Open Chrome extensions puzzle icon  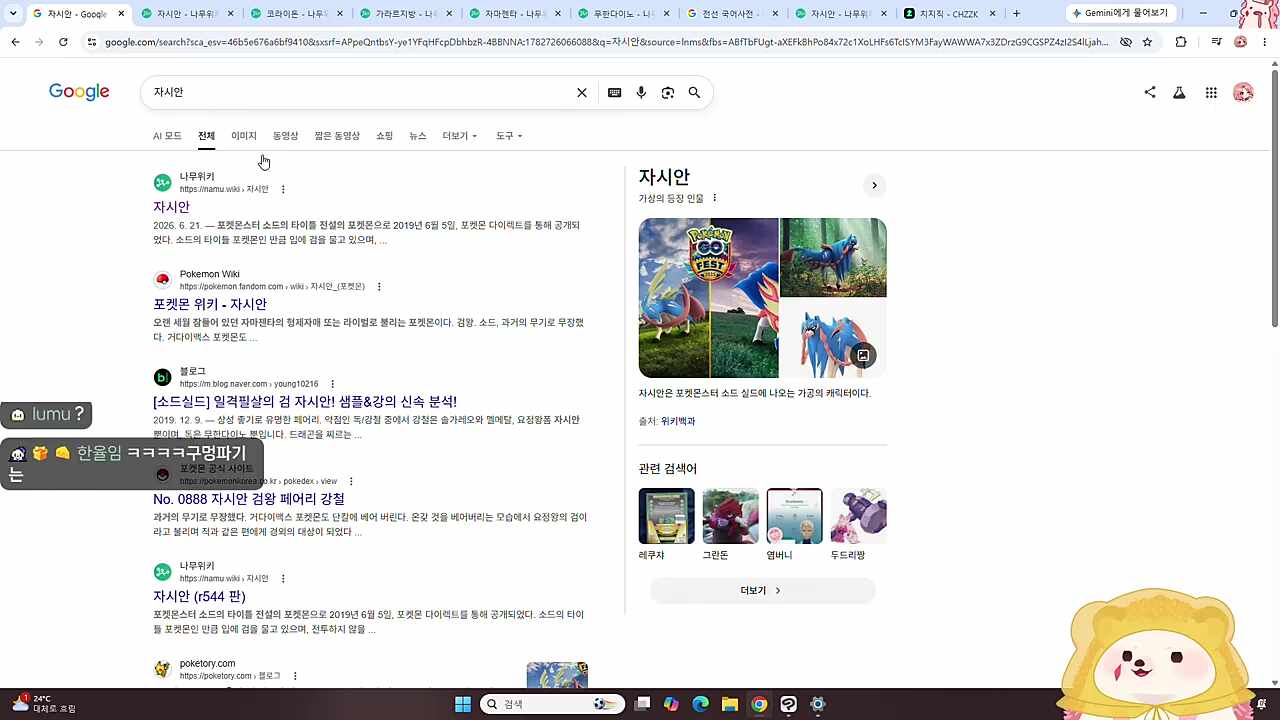tap(1181, 42)
